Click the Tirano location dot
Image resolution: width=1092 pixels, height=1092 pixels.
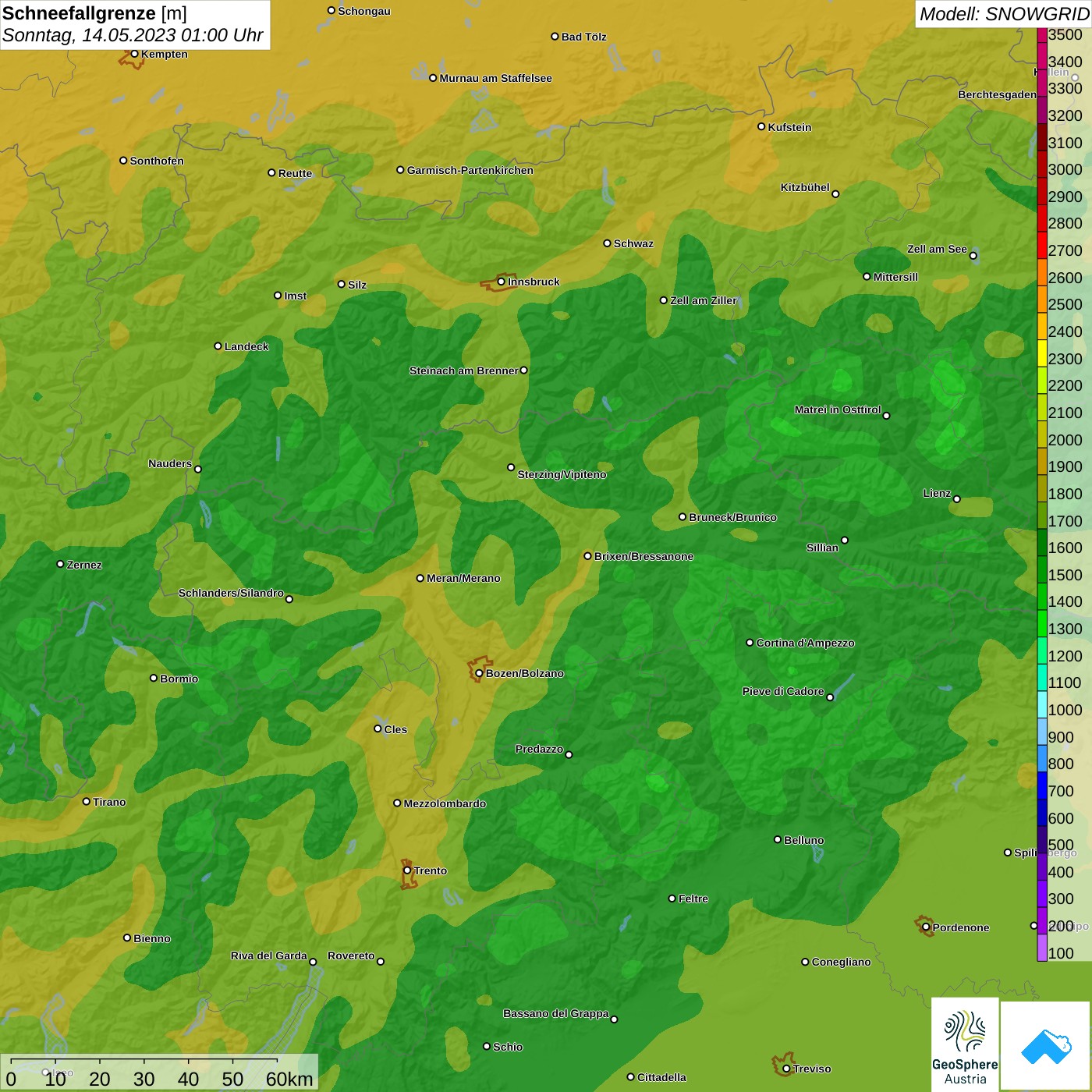click(87, 801)
